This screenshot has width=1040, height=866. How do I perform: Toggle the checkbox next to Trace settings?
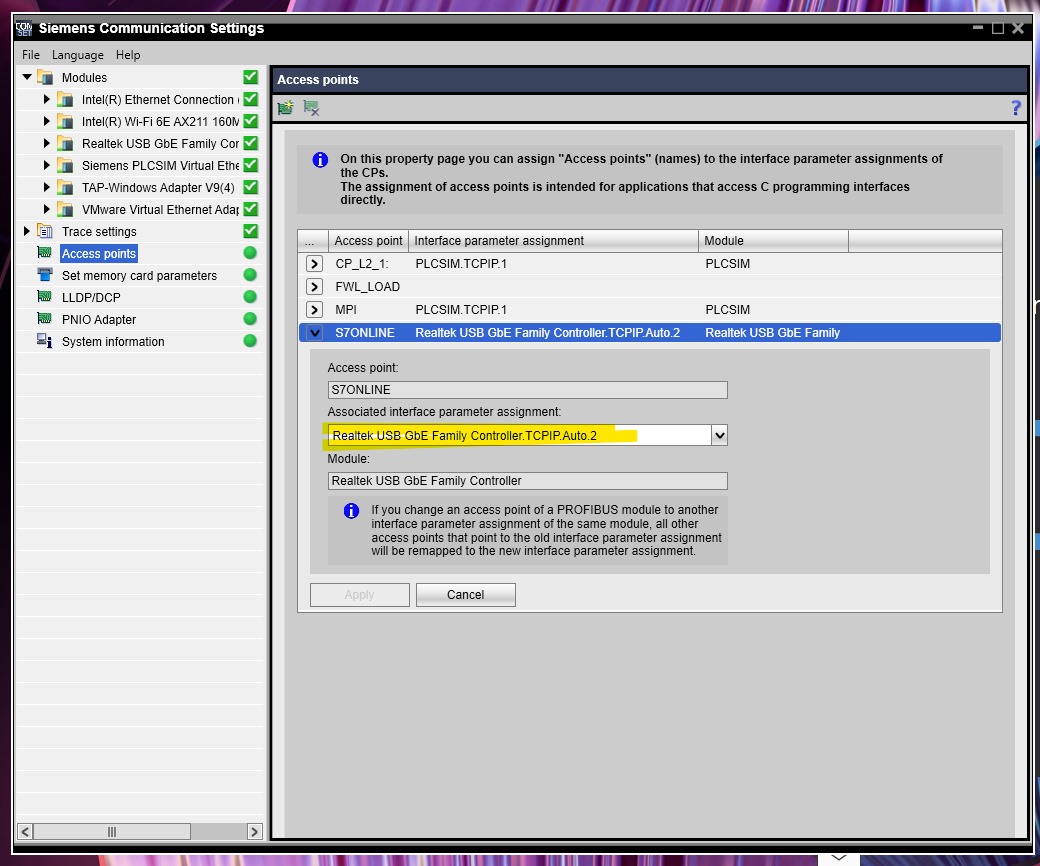(250, 231)
